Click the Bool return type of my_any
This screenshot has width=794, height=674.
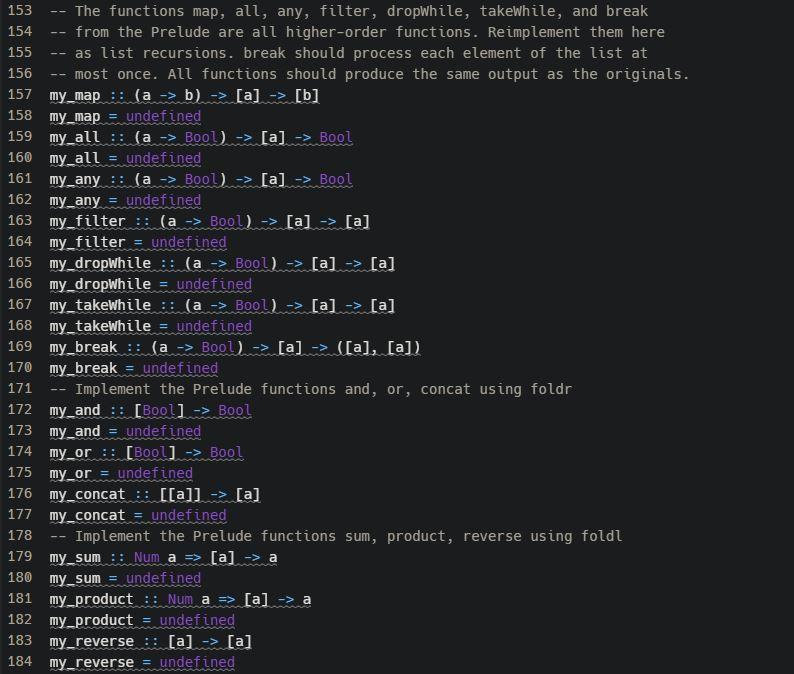pos(336,179)
